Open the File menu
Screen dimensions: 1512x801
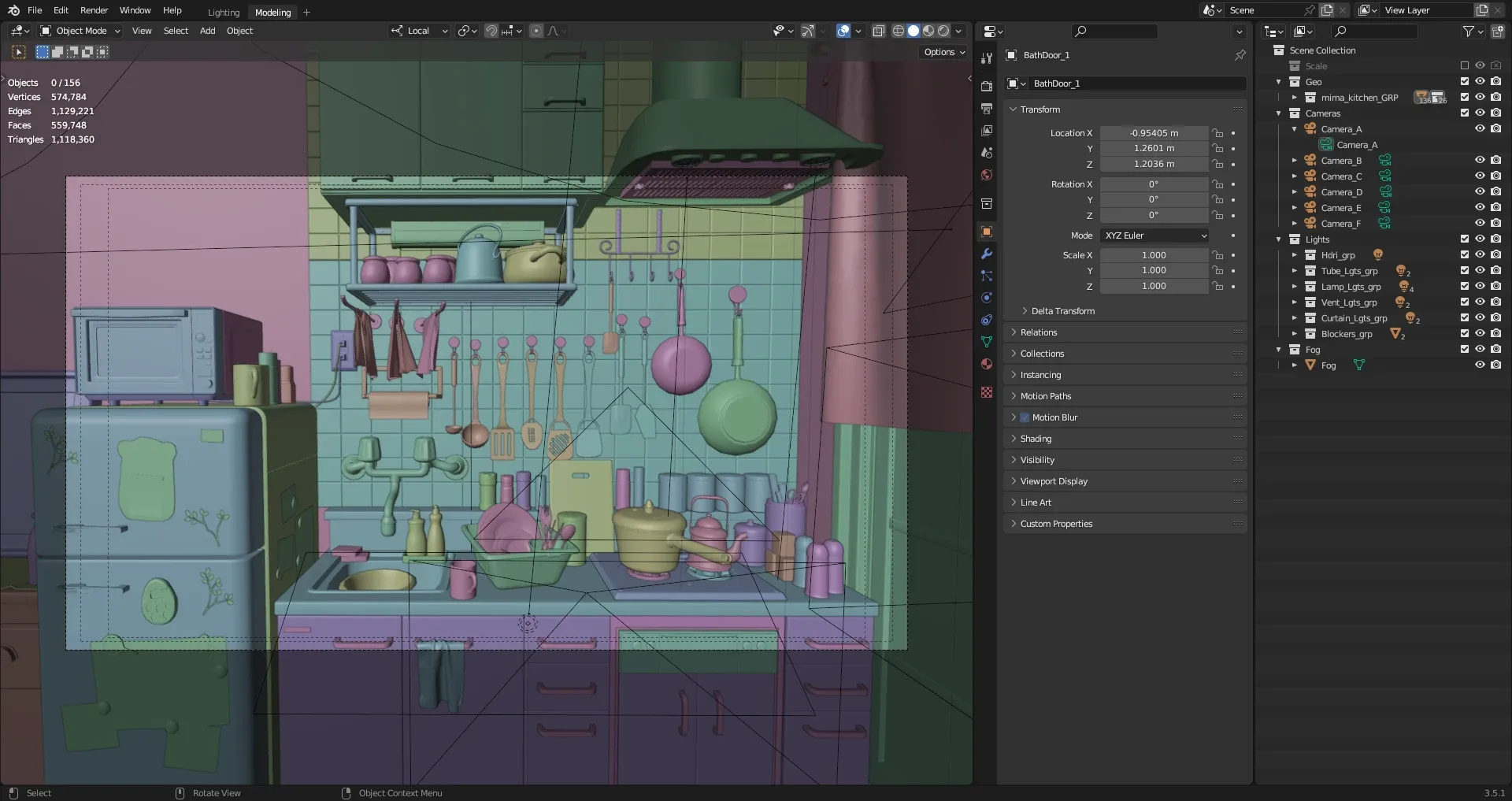coord(35,10)
